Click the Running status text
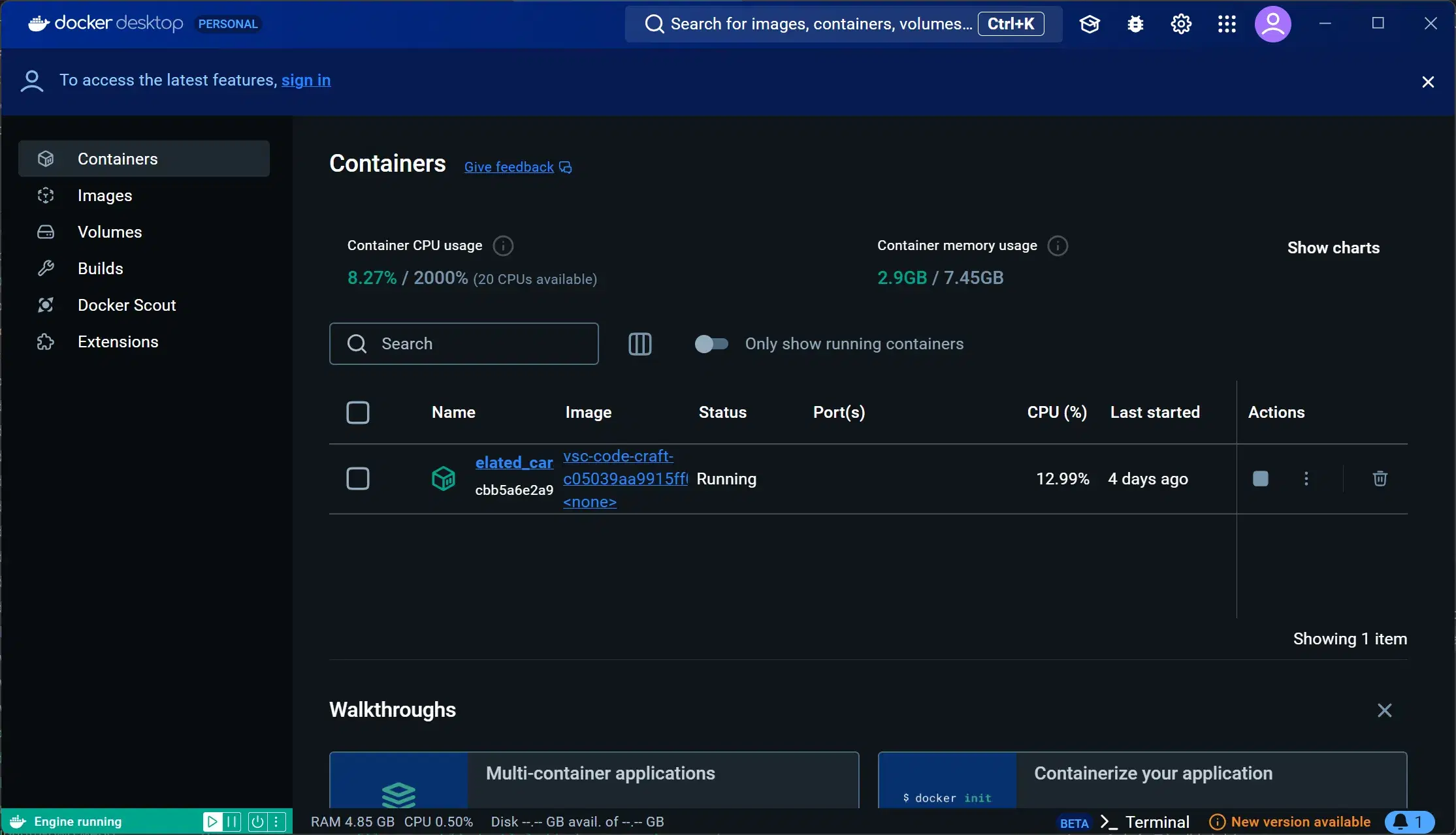The image size is (1456, 835). [726, 479]
